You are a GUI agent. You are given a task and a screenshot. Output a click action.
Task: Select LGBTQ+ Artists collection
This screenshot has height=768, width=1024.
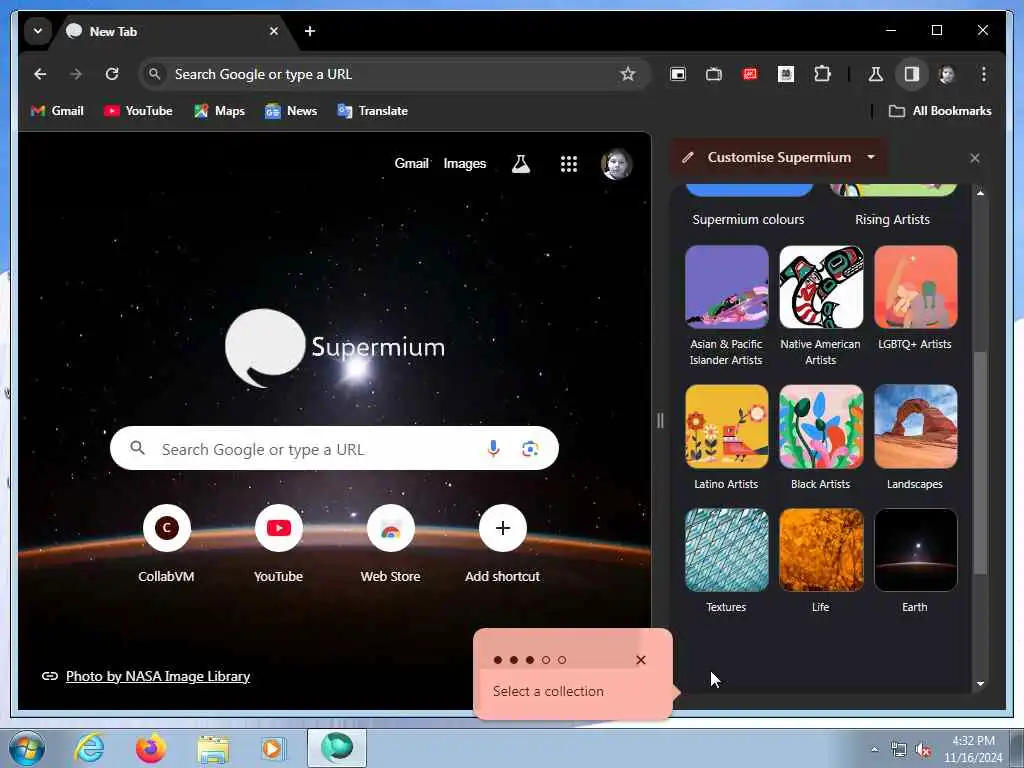[916, 298]
